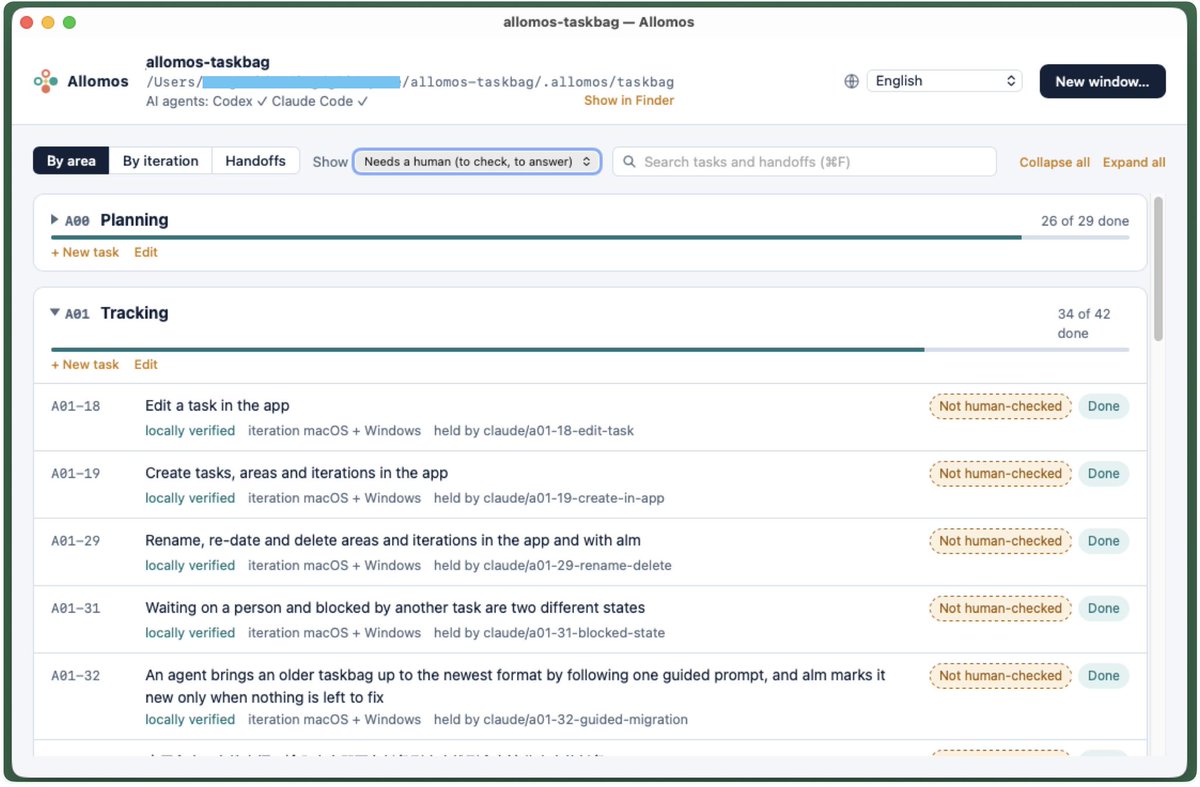Click 'held by claude/a01-31-blocked-state'
Image resolution: width=1200 pixels, height=787 pixels.
549,633
